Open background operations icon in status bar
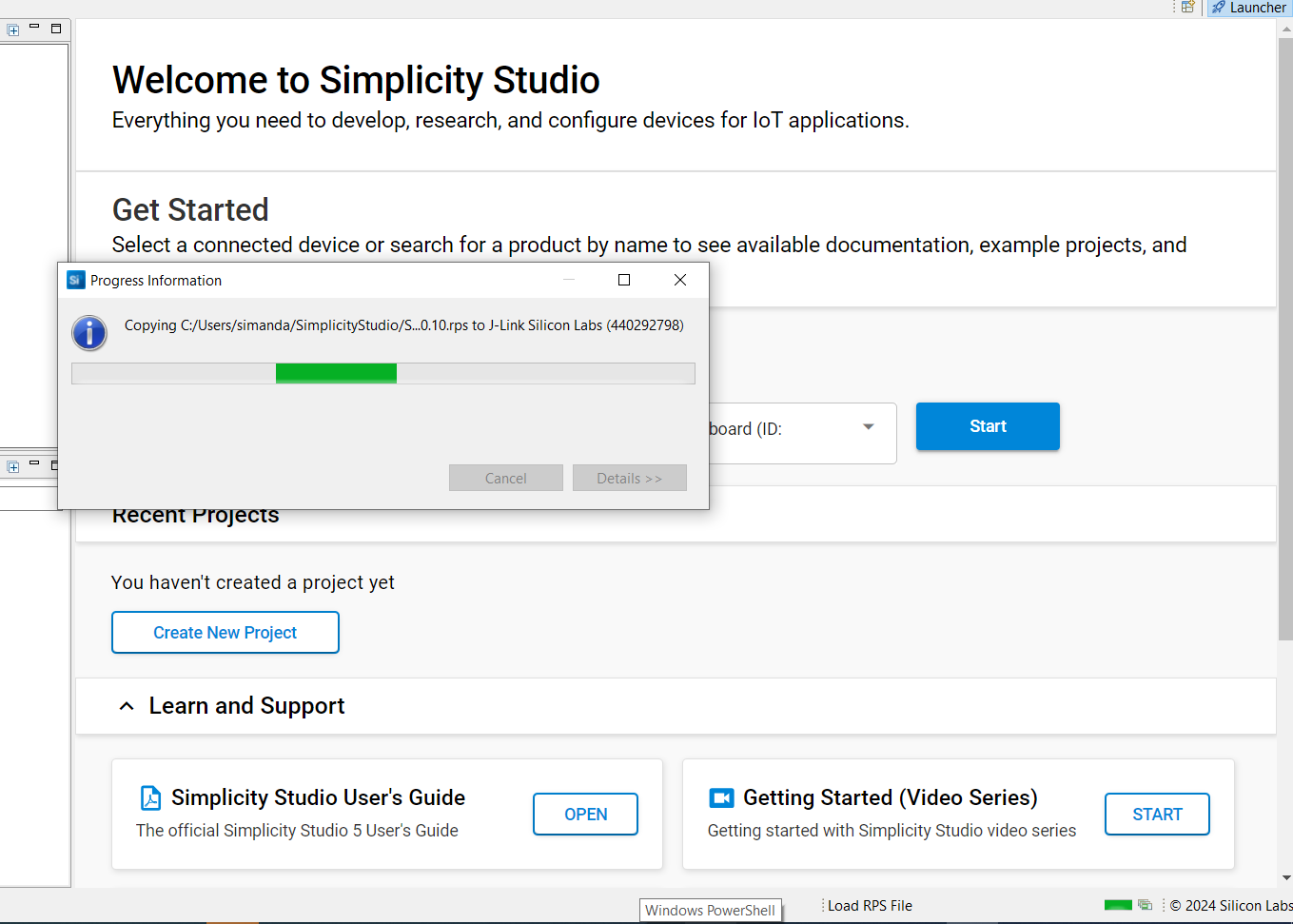Screen dimensions: 1293x924 pyautogui.click(x=1146, y=905)
